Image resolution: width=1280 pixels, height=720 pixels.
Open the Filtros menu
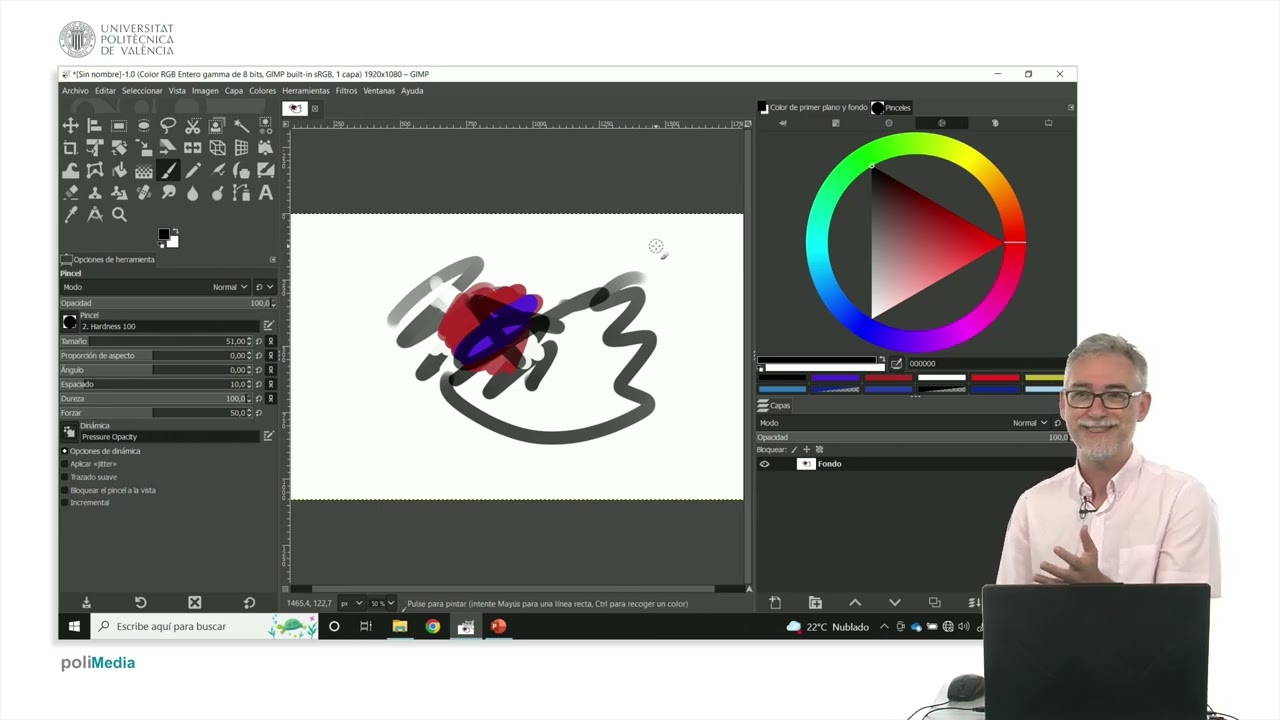(346, 91)
